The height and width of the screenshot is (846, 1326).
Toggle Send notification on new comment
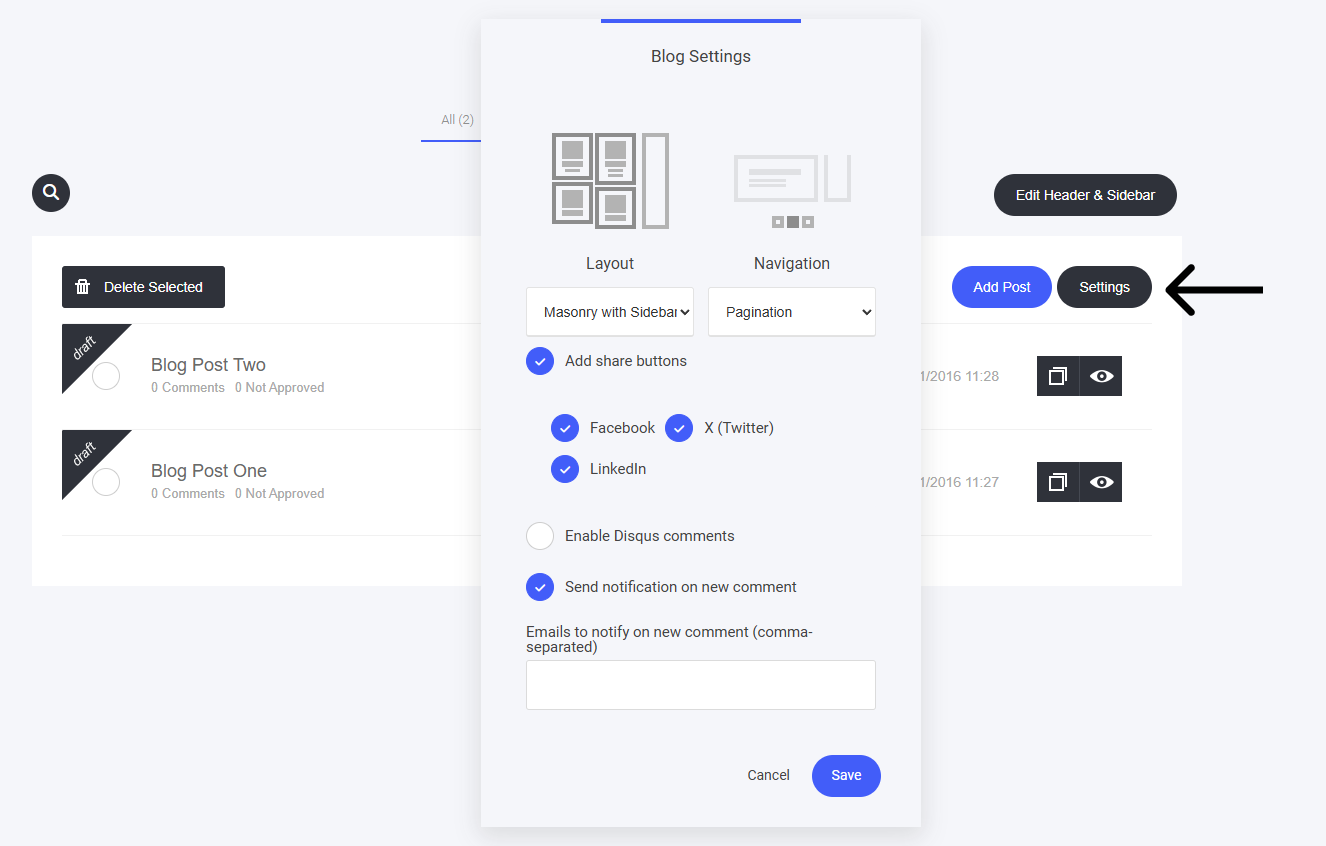point(540,587)
